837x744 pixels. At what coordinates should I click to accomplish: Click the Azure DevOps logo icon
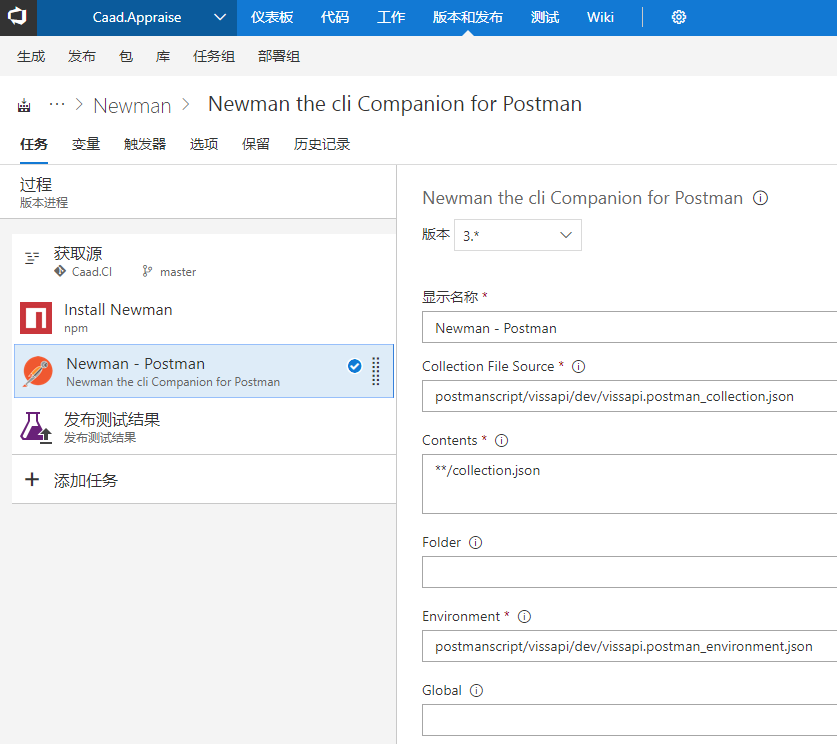(x=18, y=17)
